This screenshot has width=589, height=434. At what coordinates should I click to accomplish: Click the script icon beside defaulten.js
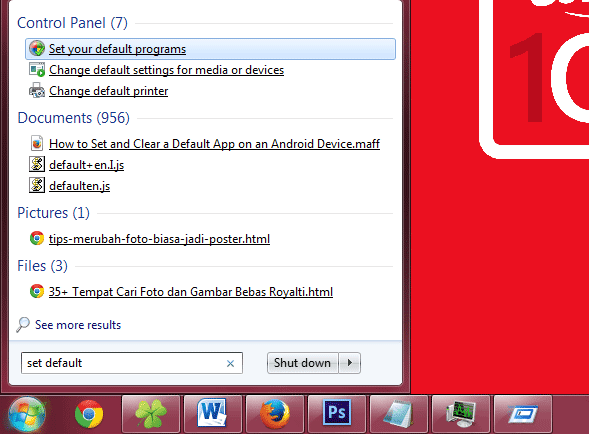tap(37, 185)
